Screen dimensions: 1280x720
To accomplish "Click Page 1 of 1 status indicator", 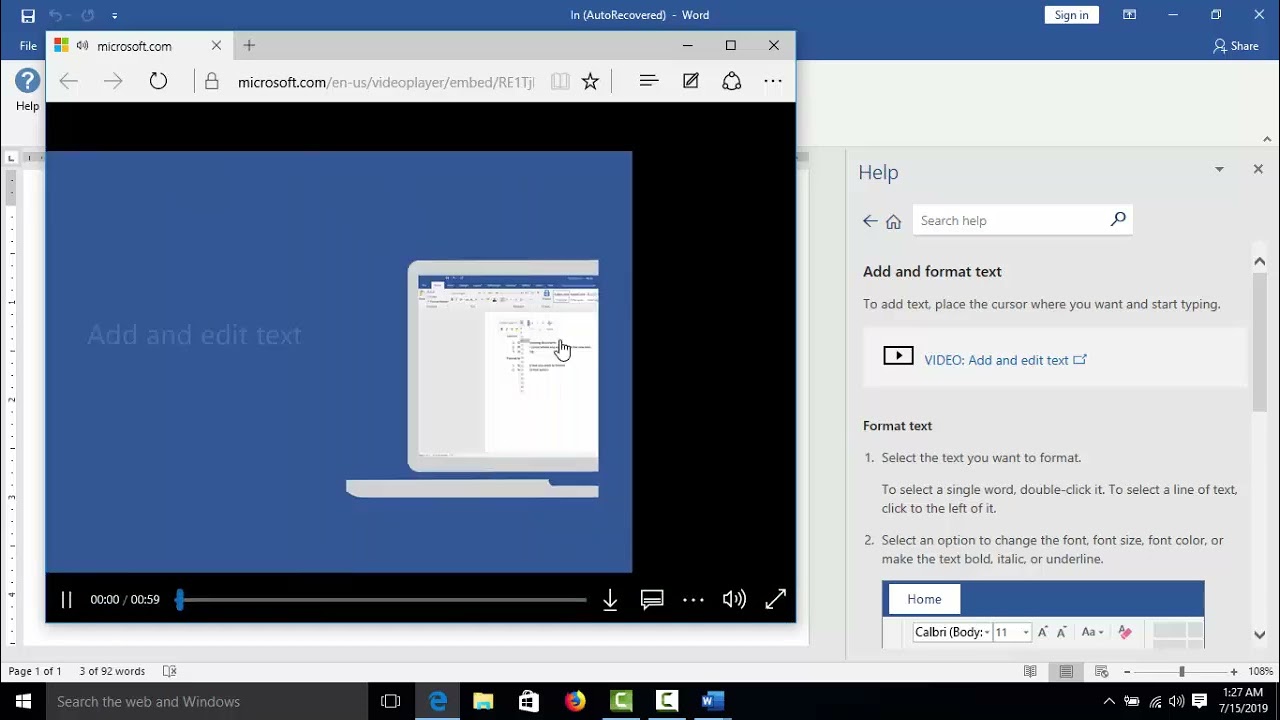I will [x=35, y=671].
